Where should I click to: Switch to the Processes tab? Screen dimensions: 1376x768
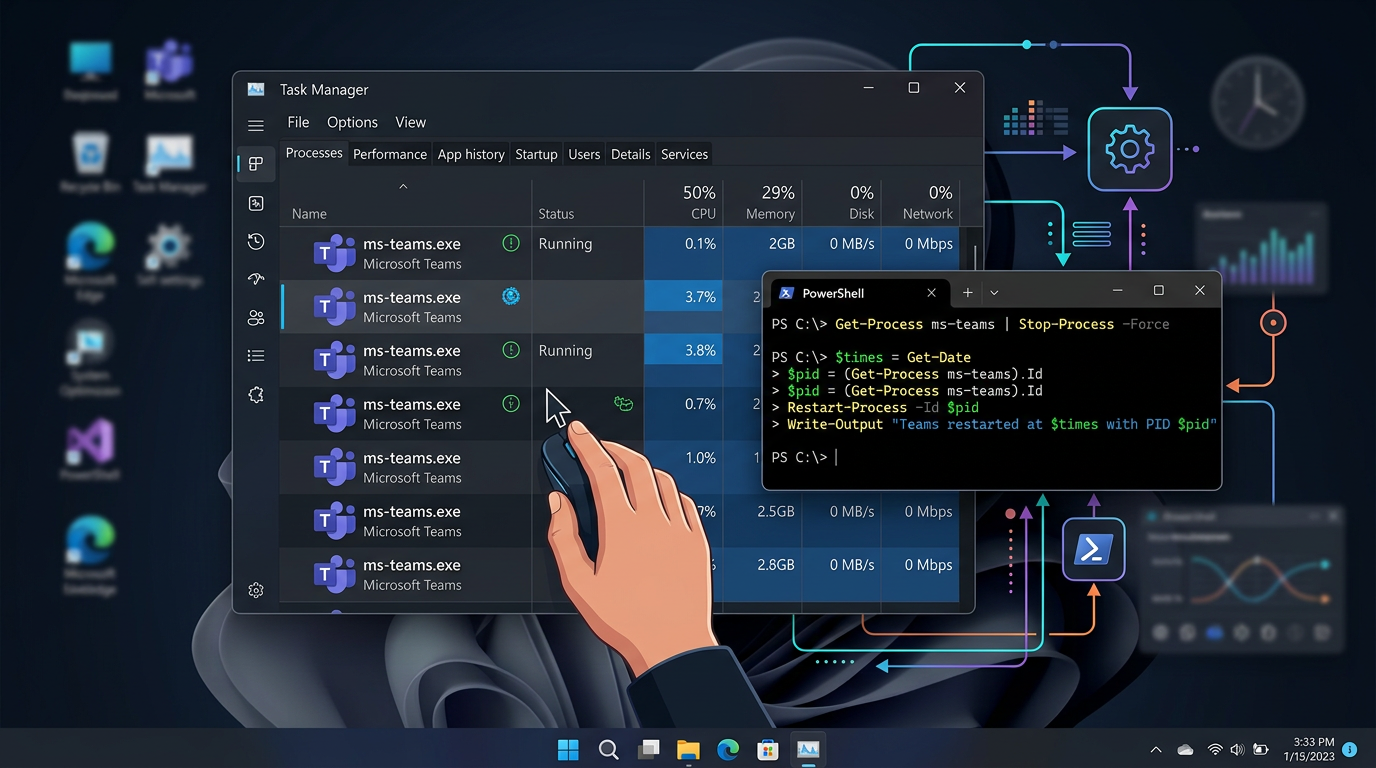[x=314, y=153]
